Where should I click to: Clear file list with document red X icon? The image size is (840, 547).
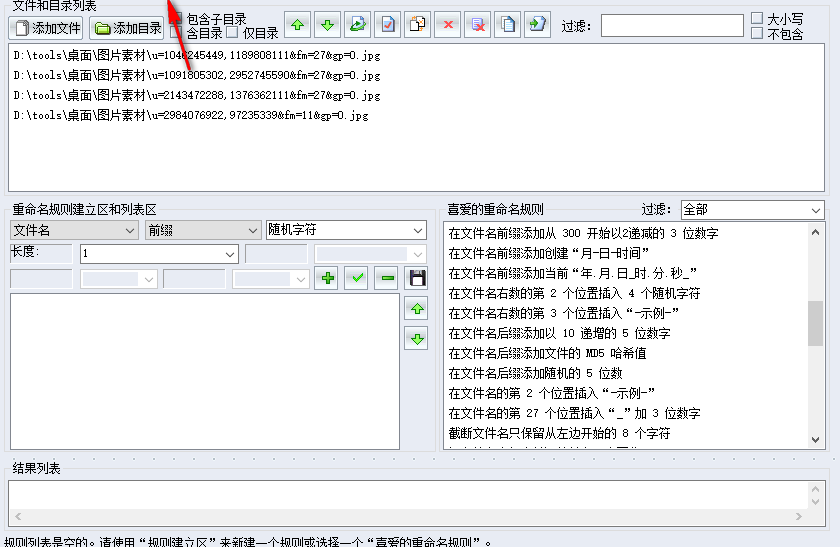click(x=478, y=25)
